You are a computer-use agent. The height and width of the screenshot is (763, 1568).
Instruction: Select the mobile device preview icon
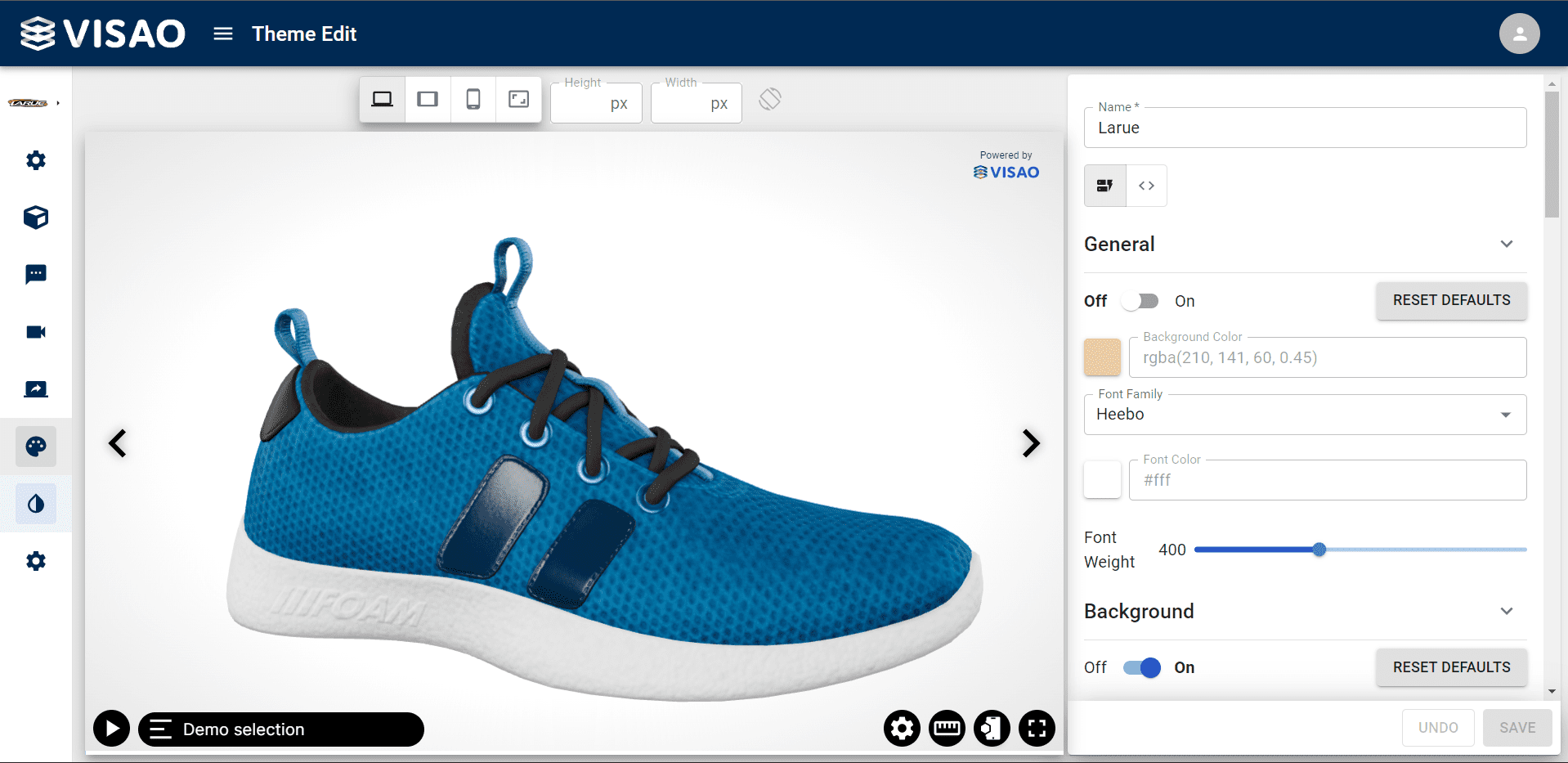pos(473,99)
